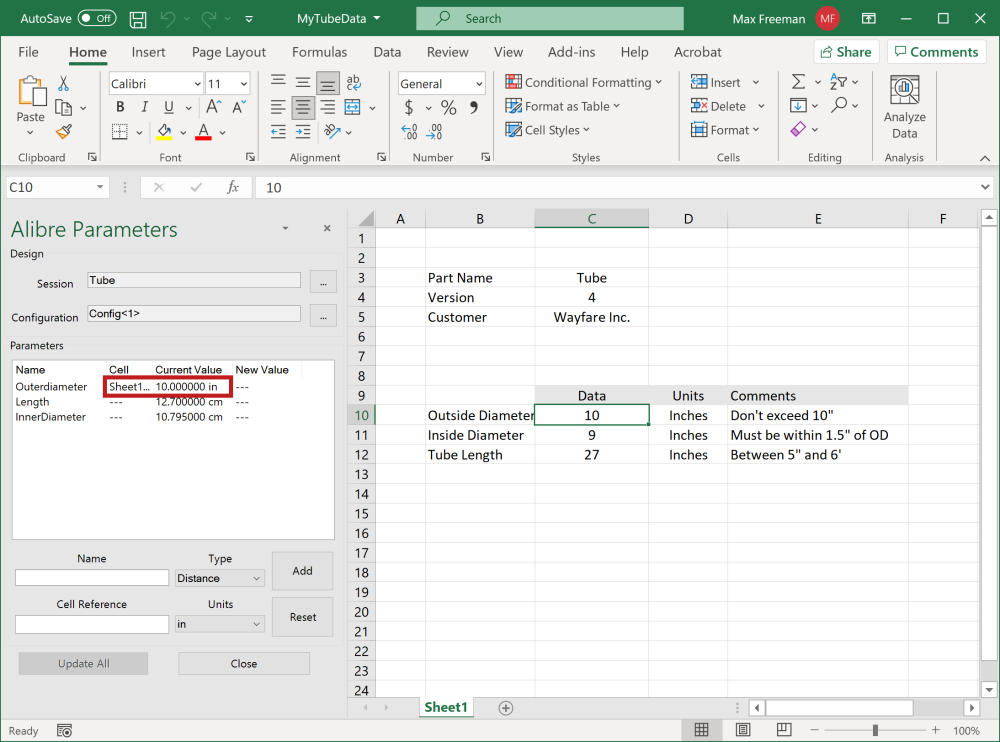Open the Type dropdown showing Distance
The image size is (1000, 742).
(219, 578)
